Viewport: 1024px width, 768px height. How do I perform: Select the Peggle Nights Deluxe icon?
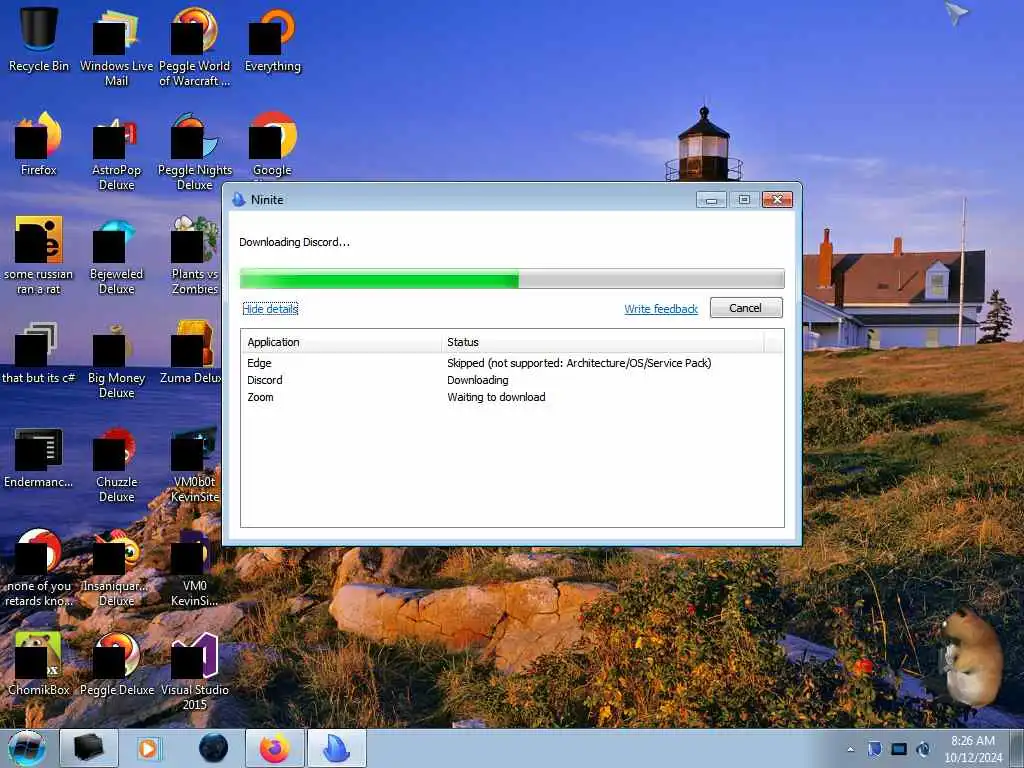pyautogui.click(x=195, y=150)
